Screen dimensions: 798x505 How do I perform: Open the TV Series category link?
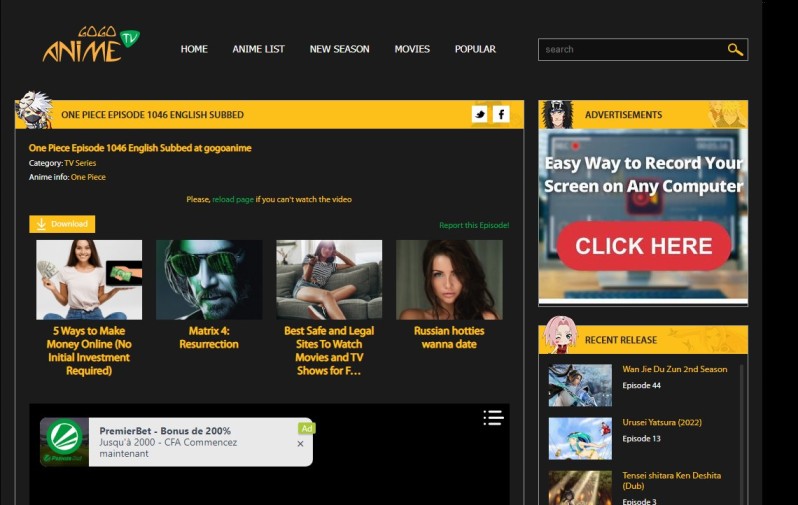tap(80, 163)
